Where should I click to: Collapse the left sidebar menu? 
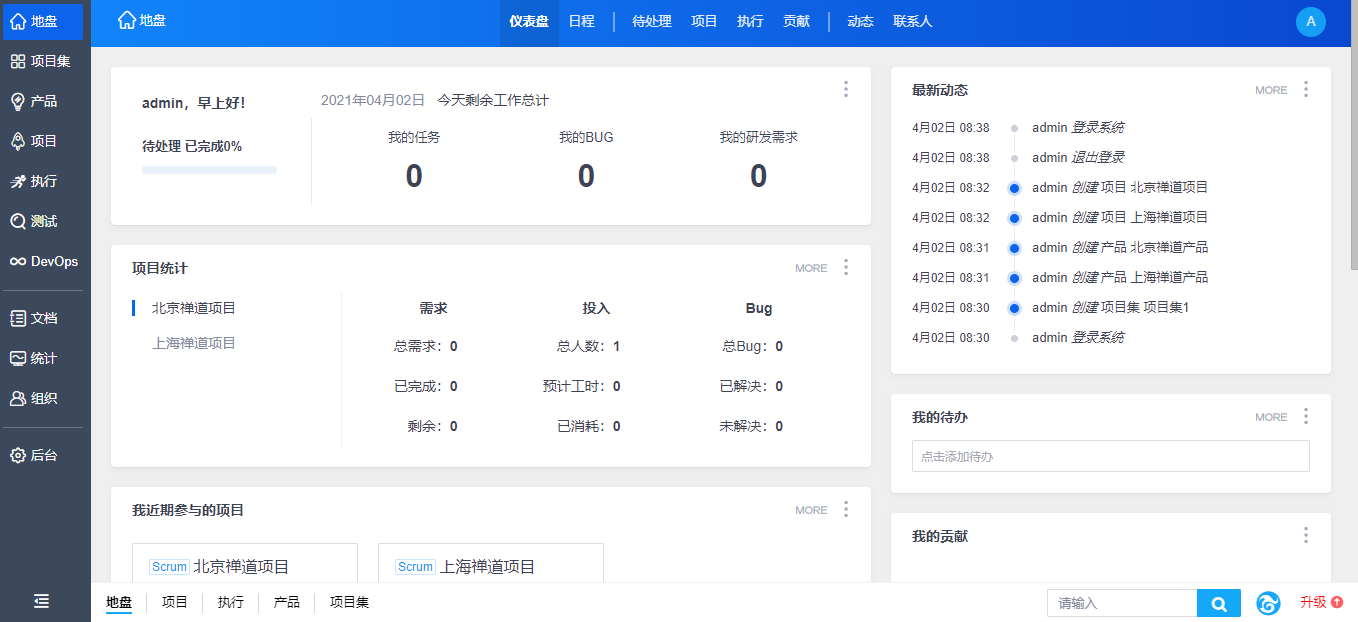point(41,601)
